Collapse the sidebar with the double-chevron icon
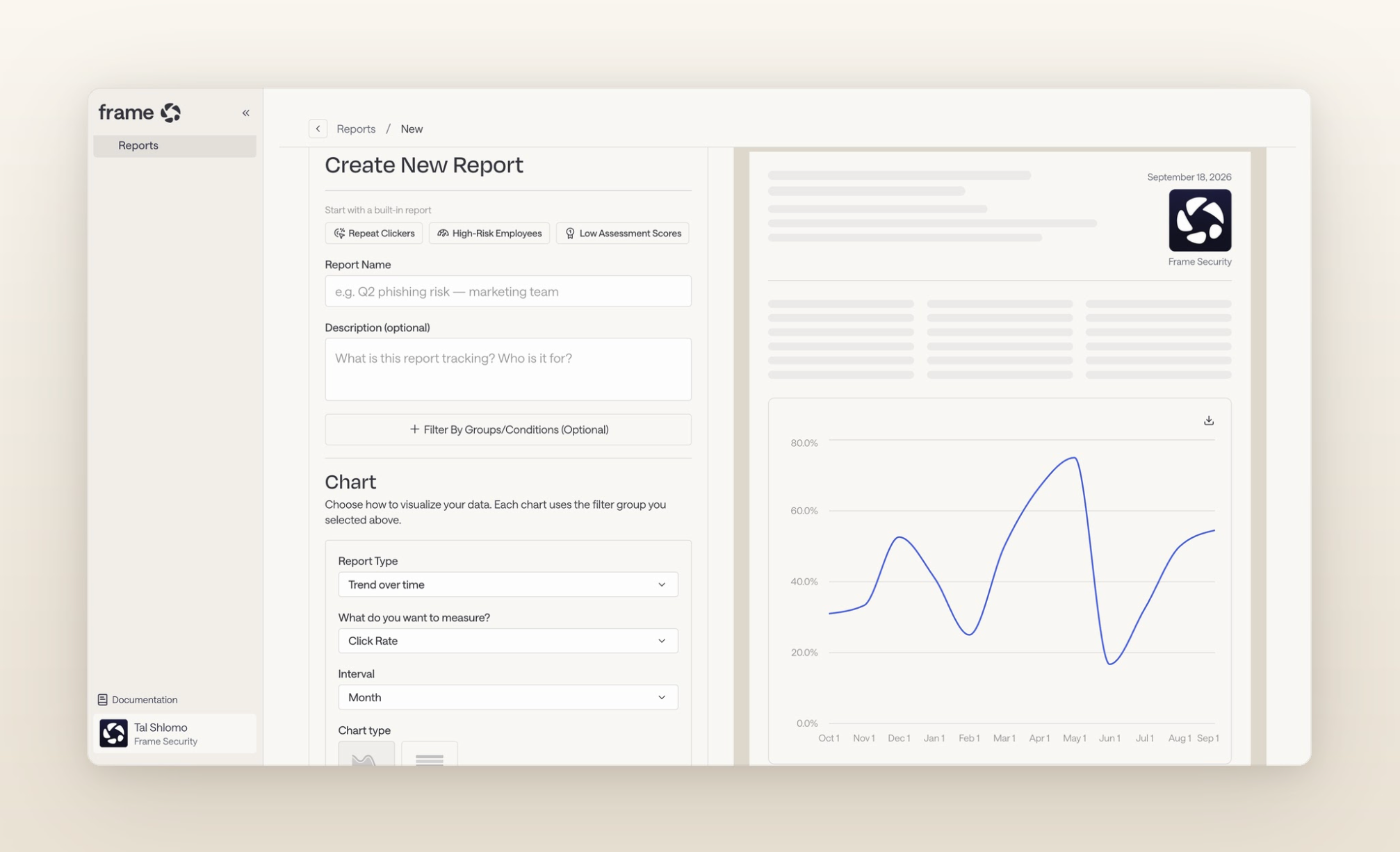1400x852 pixels. (245, 113)
